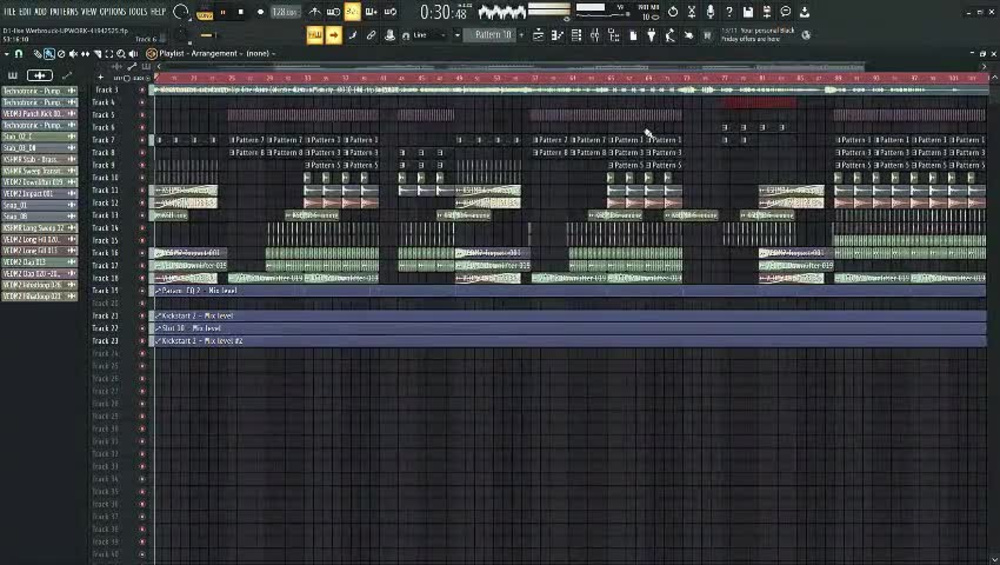The height and width of the screenshot is (565, 1000).
Task: Click the record button
Action: [x=260, y=12]
